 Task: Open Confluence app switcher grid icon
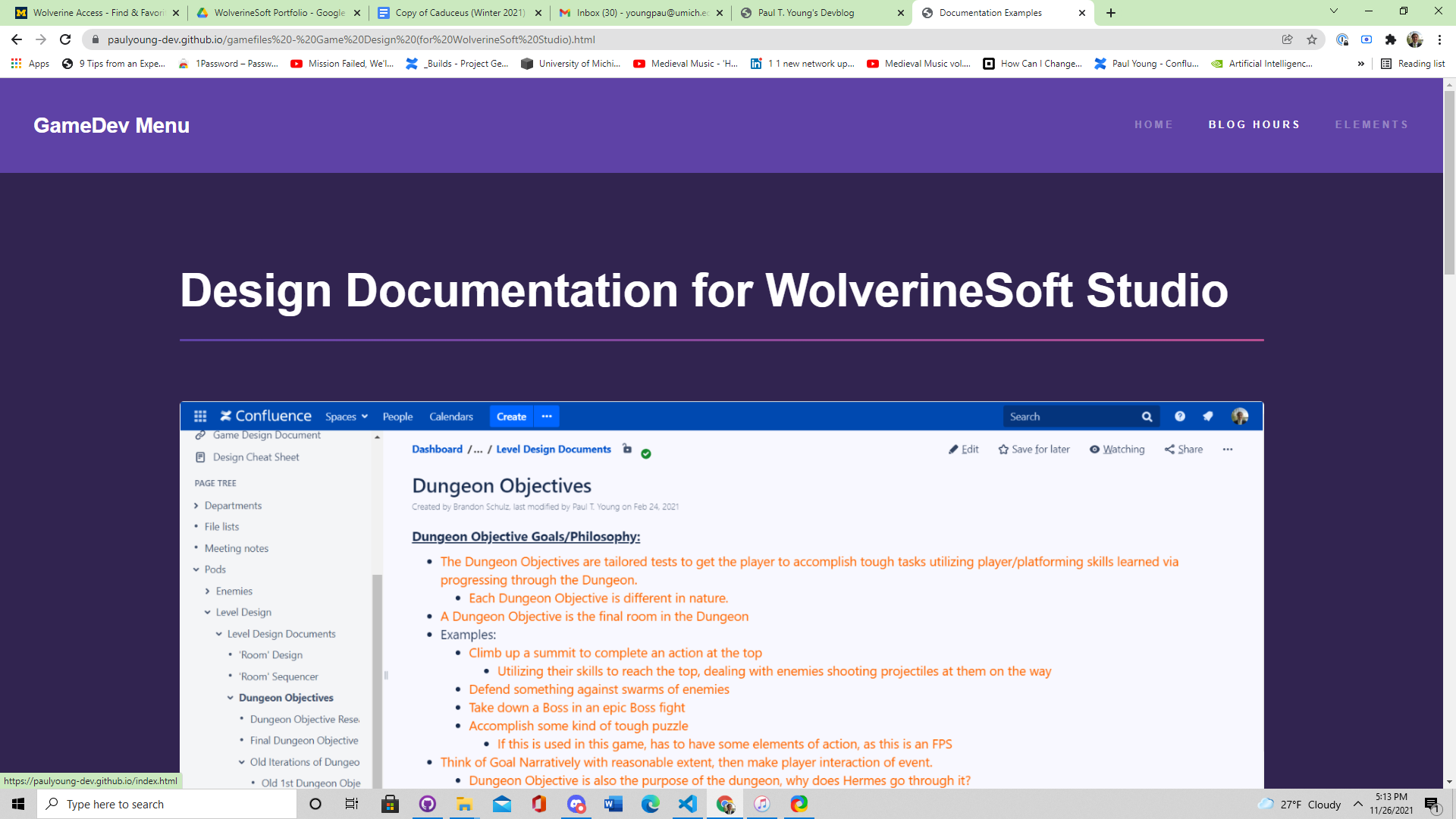[x=200, y=416]
